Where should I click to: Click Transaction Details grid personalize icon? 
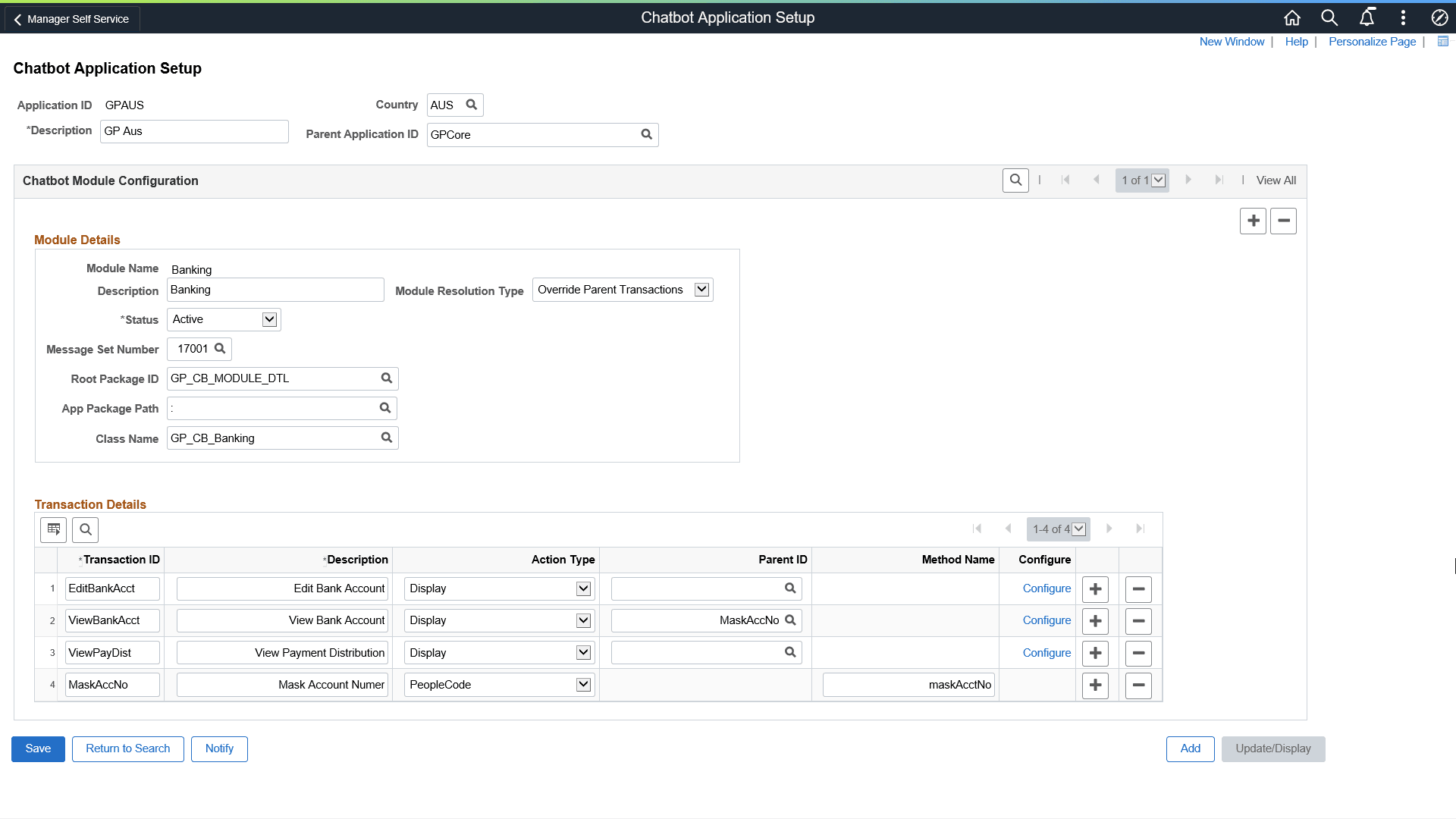tap(53, 529)
